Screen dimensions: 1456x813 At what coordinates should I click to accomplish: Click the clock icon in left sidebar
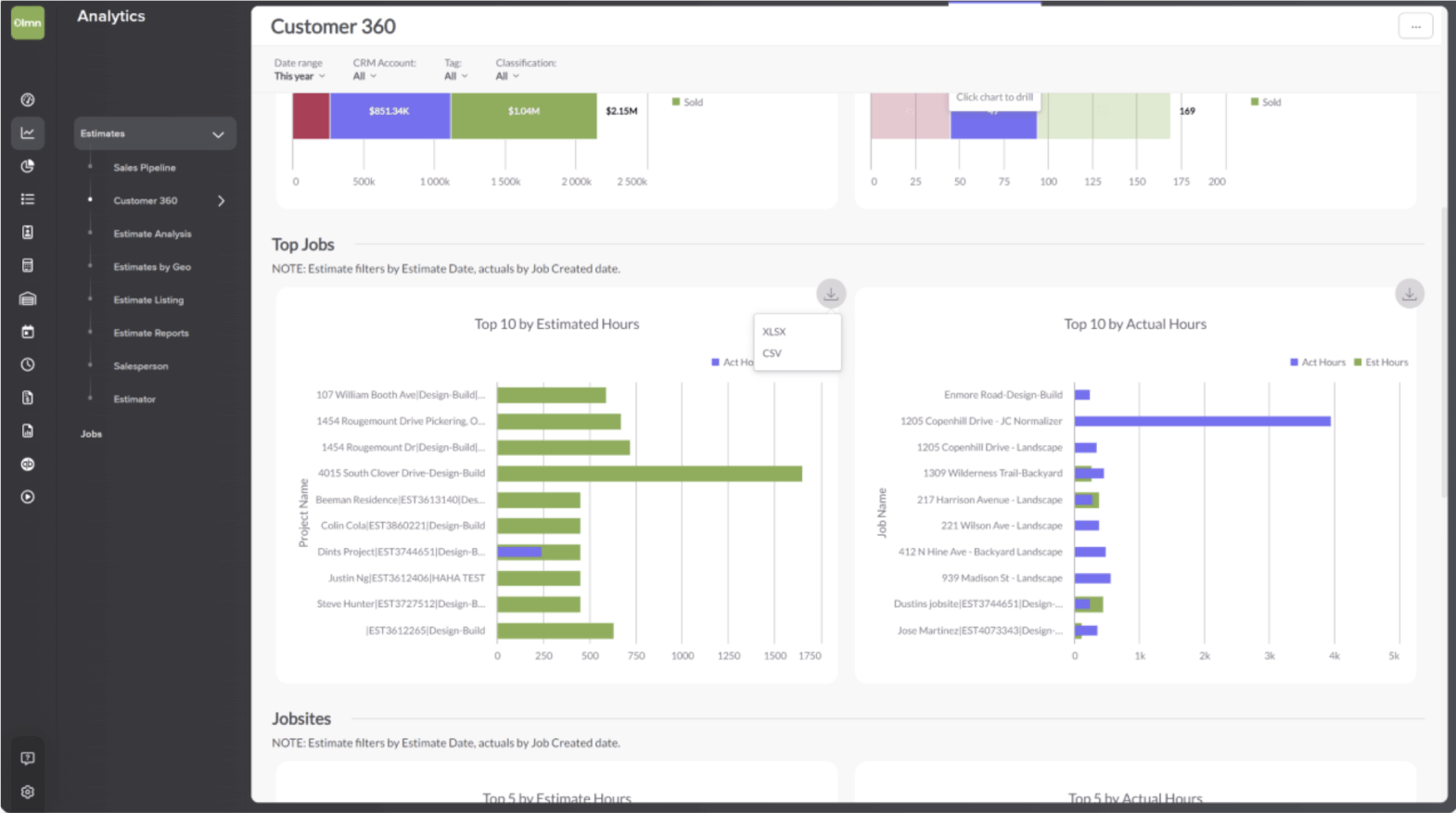(x=28, y=365)
